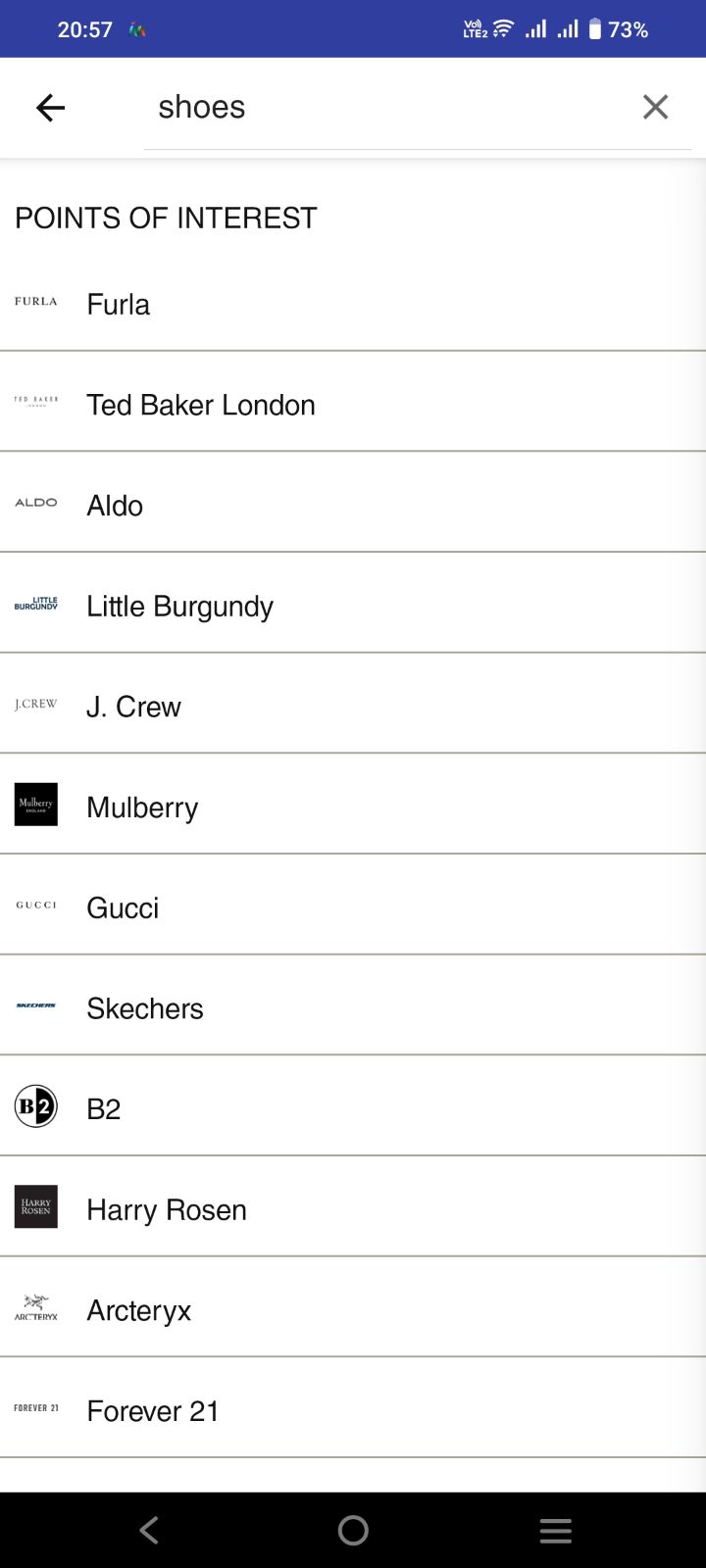
Task: Clear the search text with X icon
Action: click(x=655, y=107)
